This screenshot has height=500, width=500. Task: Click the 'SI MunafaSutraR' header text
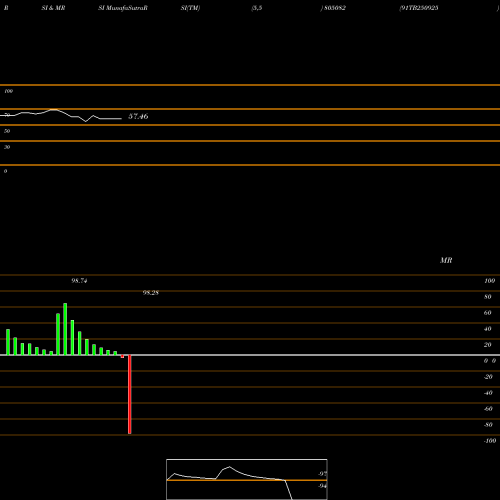[x=123, y=8]
